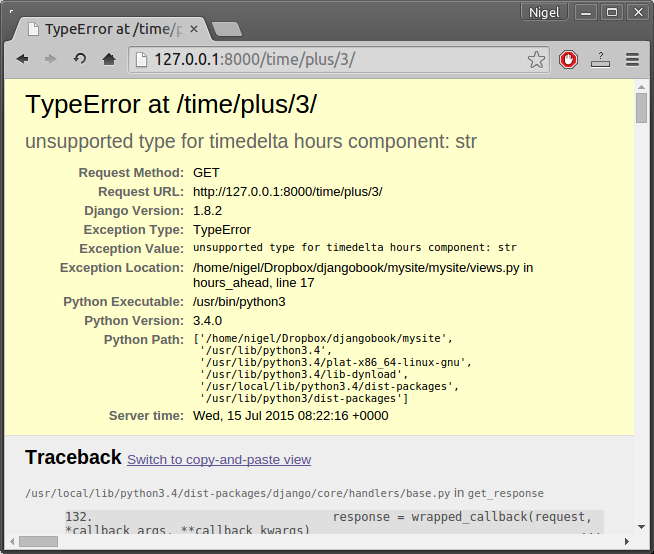Click the unsupported type for timedelta summary line
Screen dimensions: 654x554
pyautogui.click(x=251, y=141)
